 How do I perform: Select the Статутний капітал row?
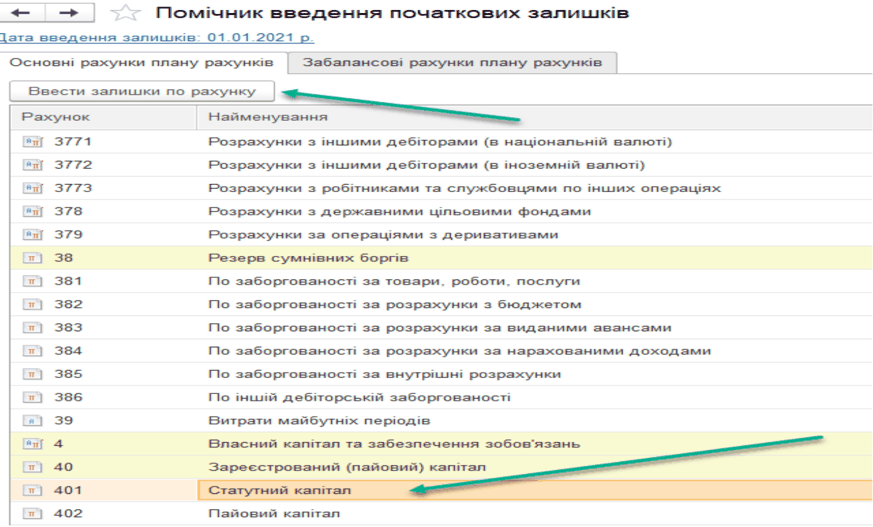280,491
